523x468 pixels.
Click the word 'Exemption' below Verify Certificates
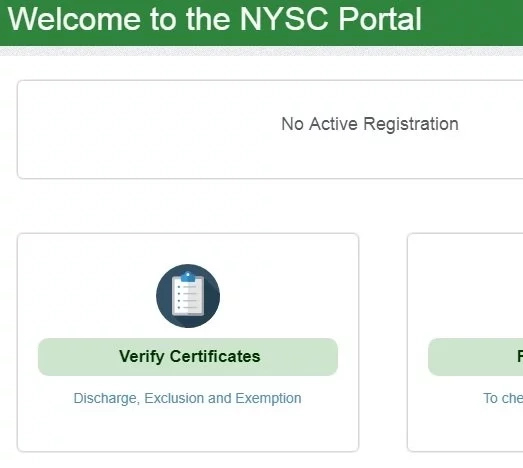pos(269,399)
